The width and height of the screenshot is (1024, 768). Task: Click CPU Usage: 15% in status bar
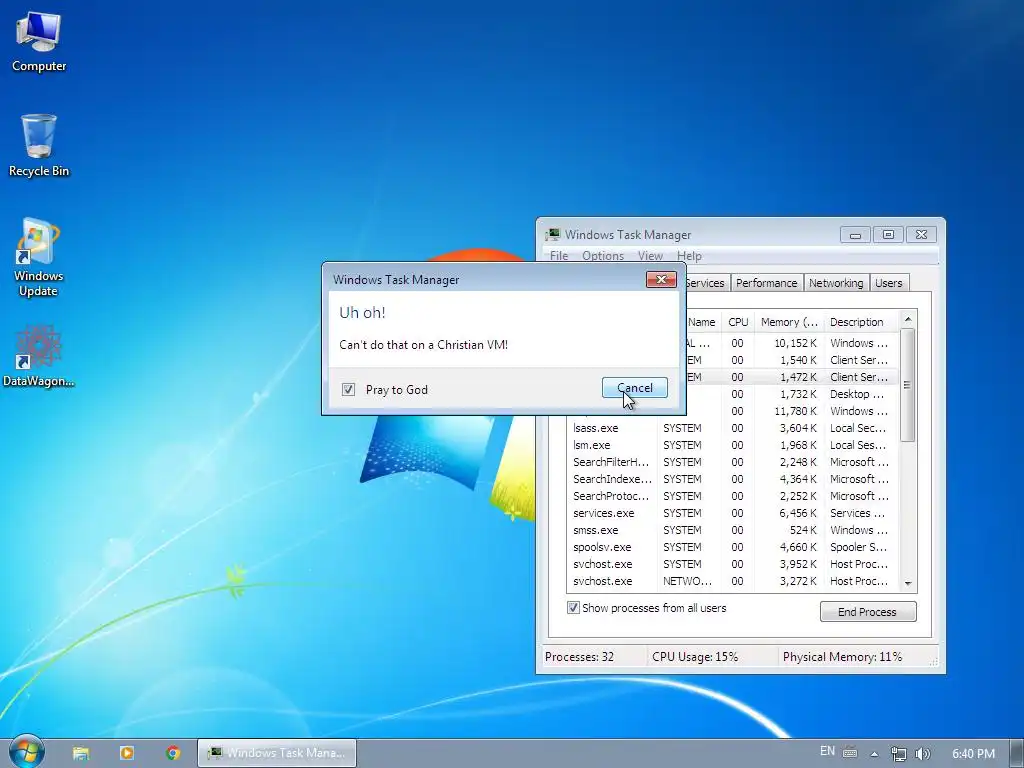[x=695, y=657]
